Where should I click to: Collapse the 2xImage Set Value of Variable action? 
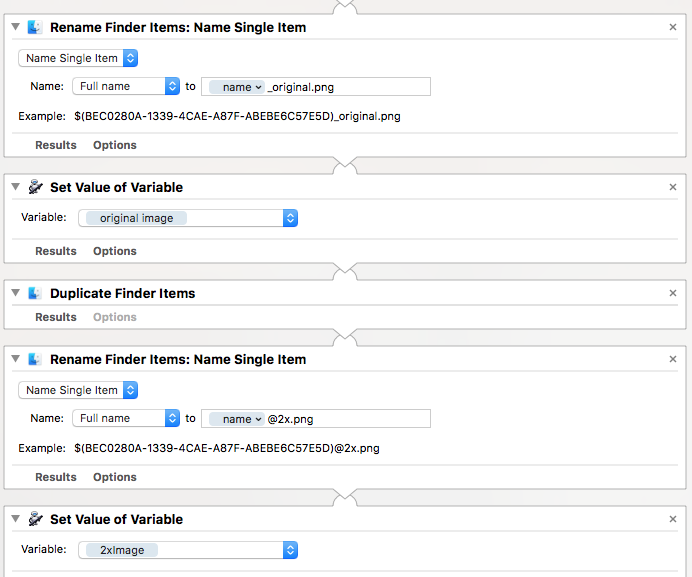[15, 519]
